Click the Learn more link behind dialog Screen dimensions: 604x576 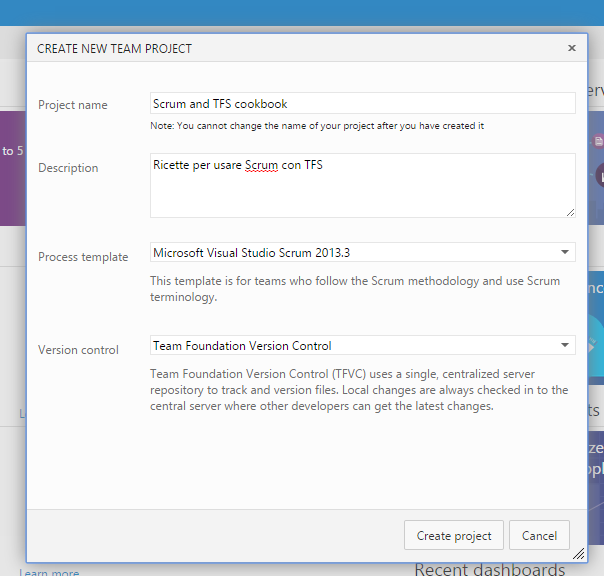49,572
